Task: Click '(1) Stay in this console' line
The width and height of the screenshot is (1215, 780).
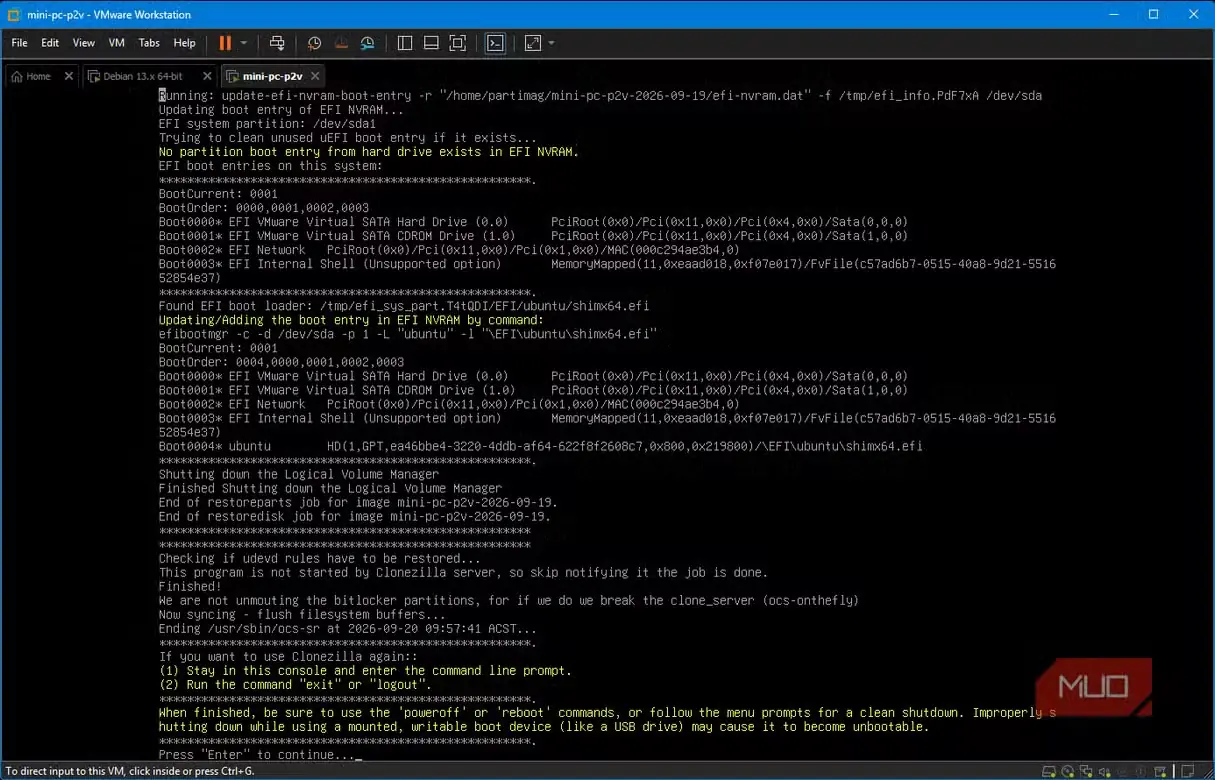Action: point(365,670)
